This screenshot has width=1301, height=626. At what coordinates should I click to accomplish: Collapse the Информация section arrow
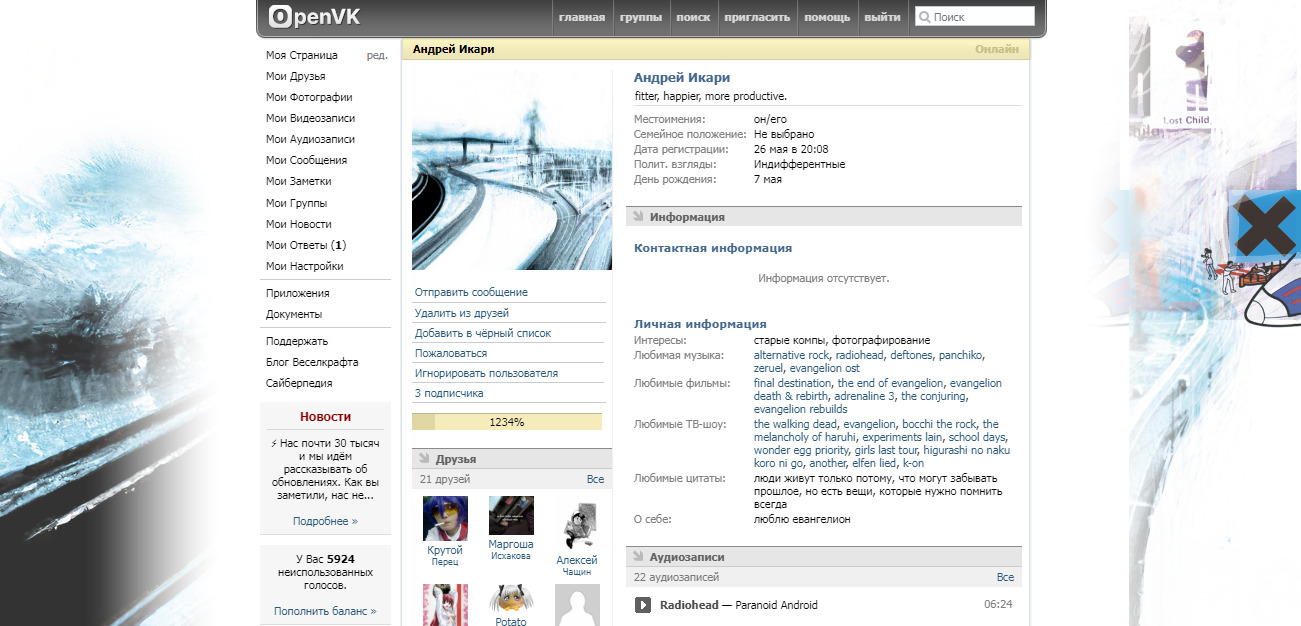click(x=636, y=217)
